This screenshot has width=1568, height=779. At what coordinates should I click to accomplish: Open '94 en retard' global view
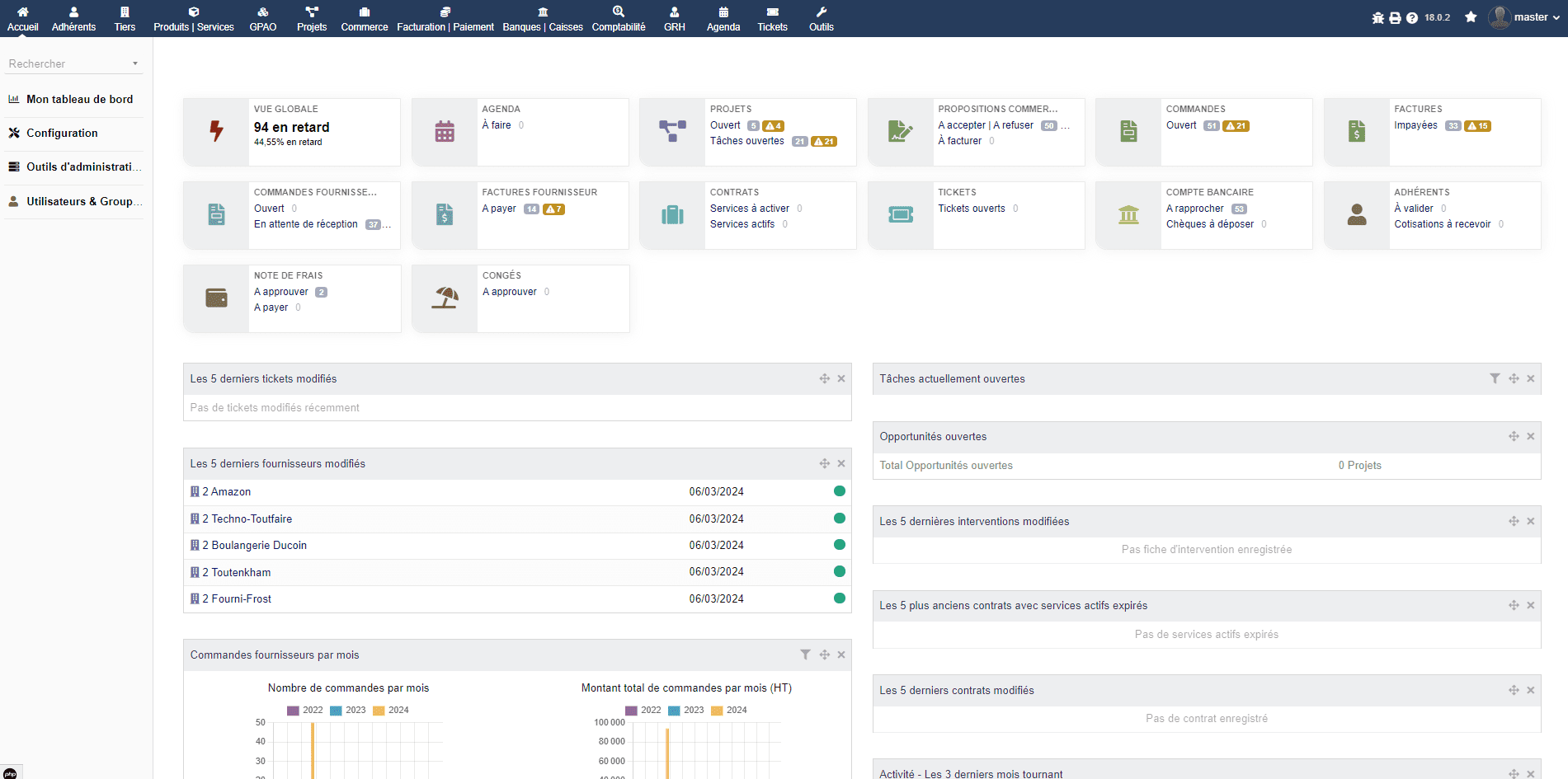pos(291,127)
